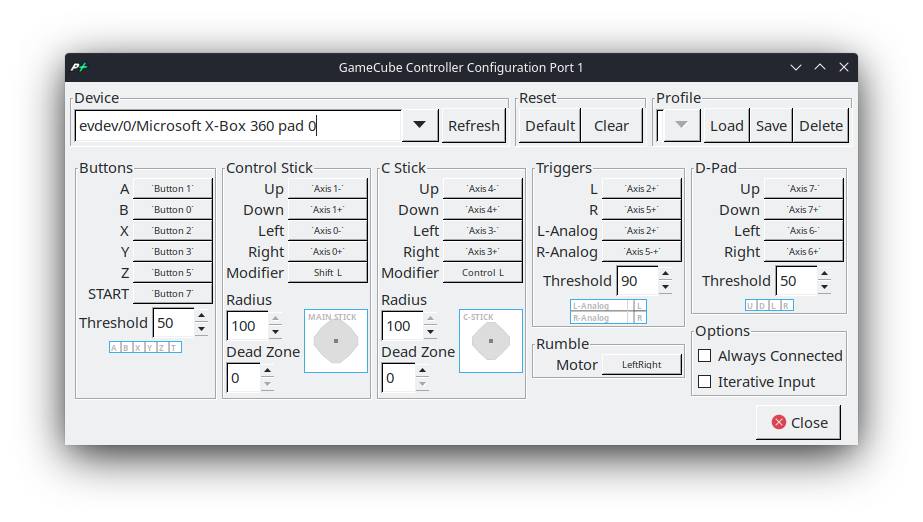Screen dimensions: 923x522
Task: Change Control Stick Right binding 'Axis 0+'
Action: 327,251
